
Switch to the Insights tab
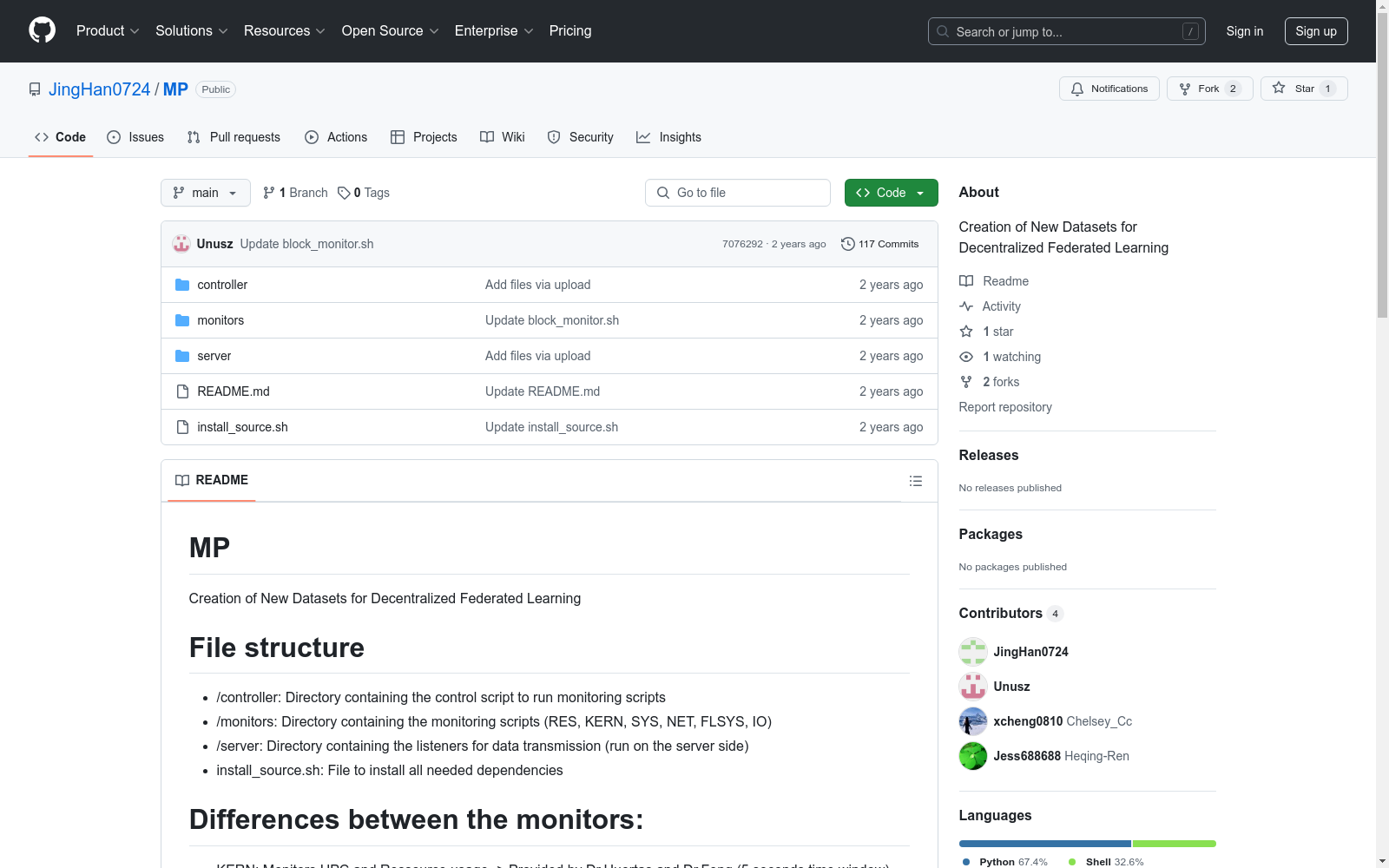[x=668, y=137]
